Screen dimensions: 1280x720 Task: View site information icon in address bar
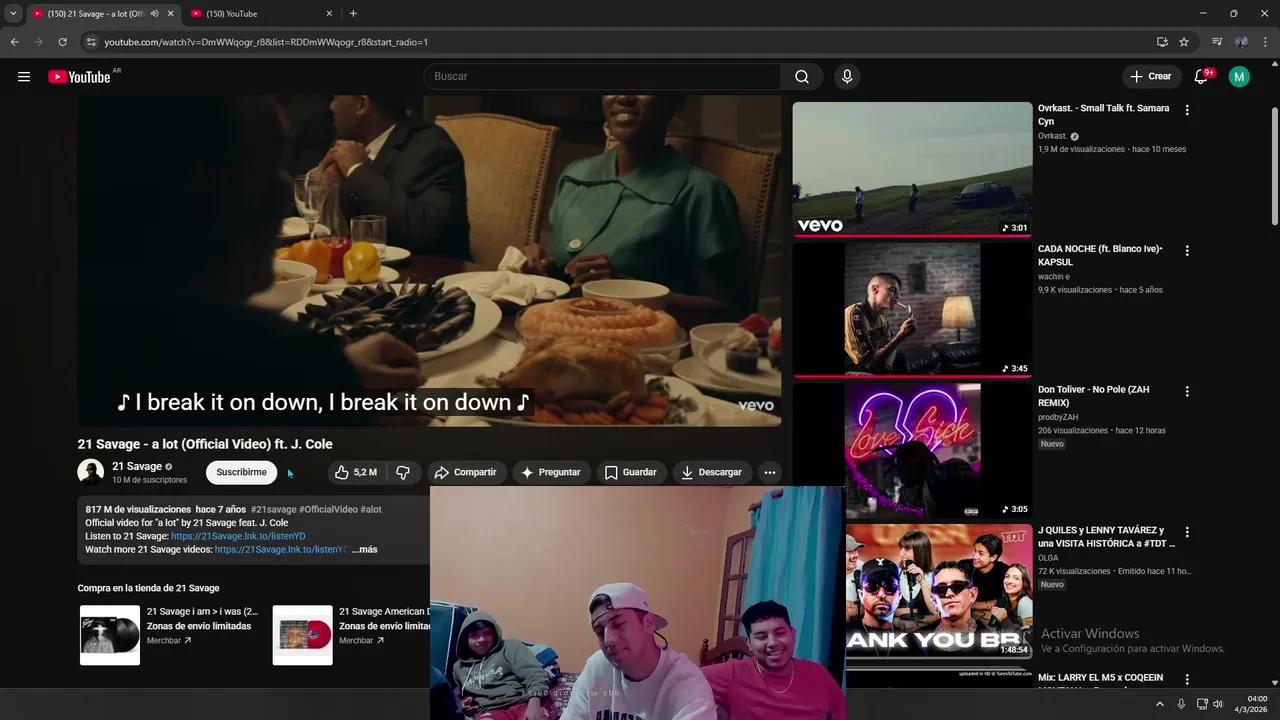click(x=91, y=42)
